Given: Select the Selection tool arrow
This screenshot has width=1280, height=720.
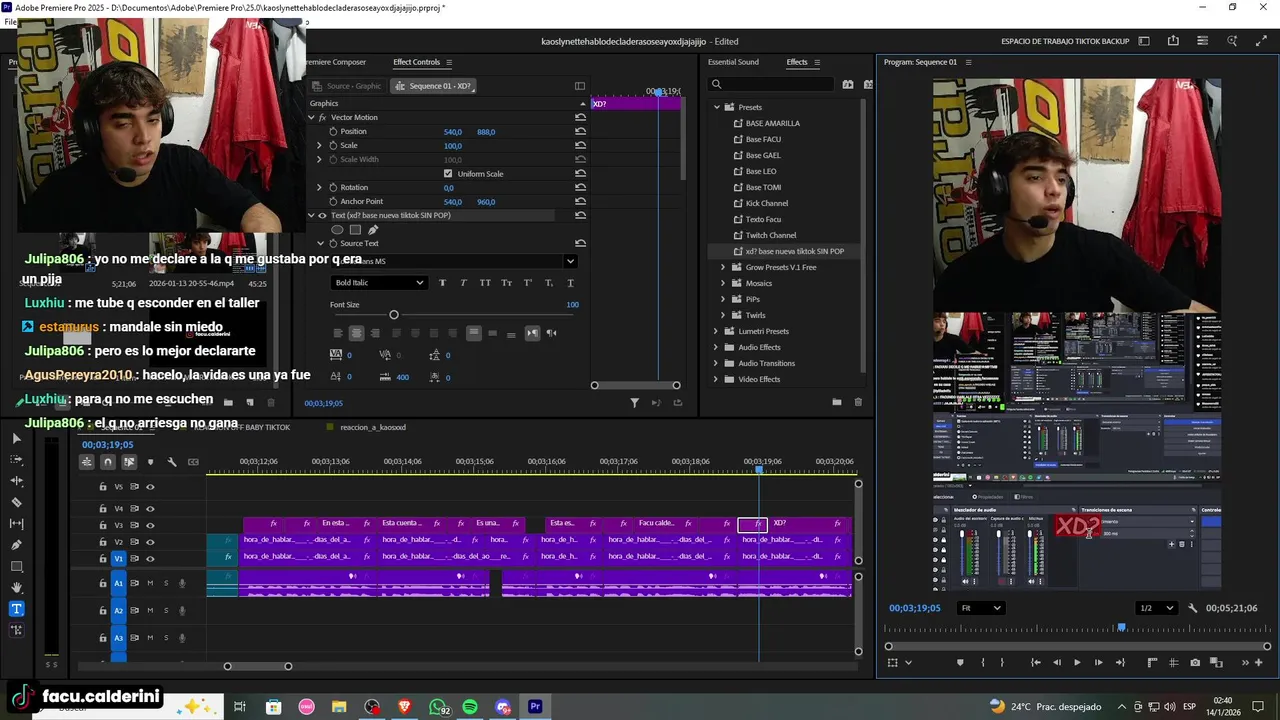Looking at the screenshot, I should (x=16, y=438).
